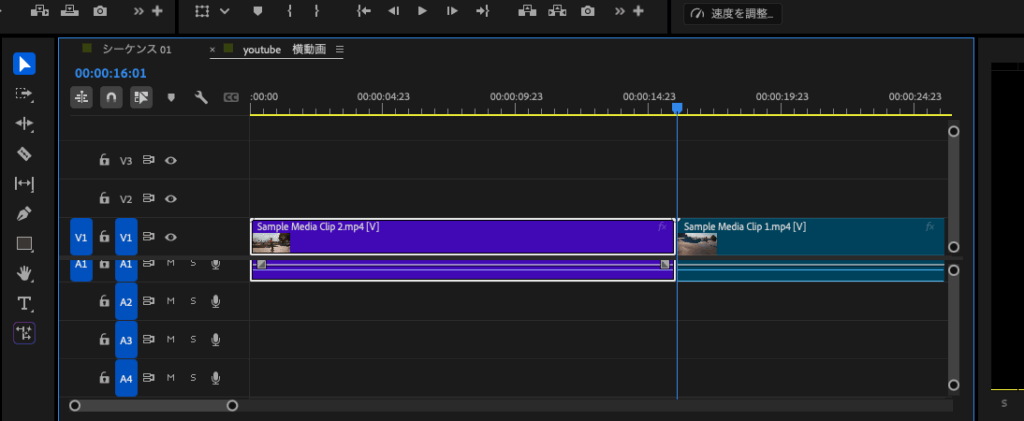Viewport: 1024px width, 421px height.
Task: Hide track V1 with its eye icon
Action: pos(171,237)
